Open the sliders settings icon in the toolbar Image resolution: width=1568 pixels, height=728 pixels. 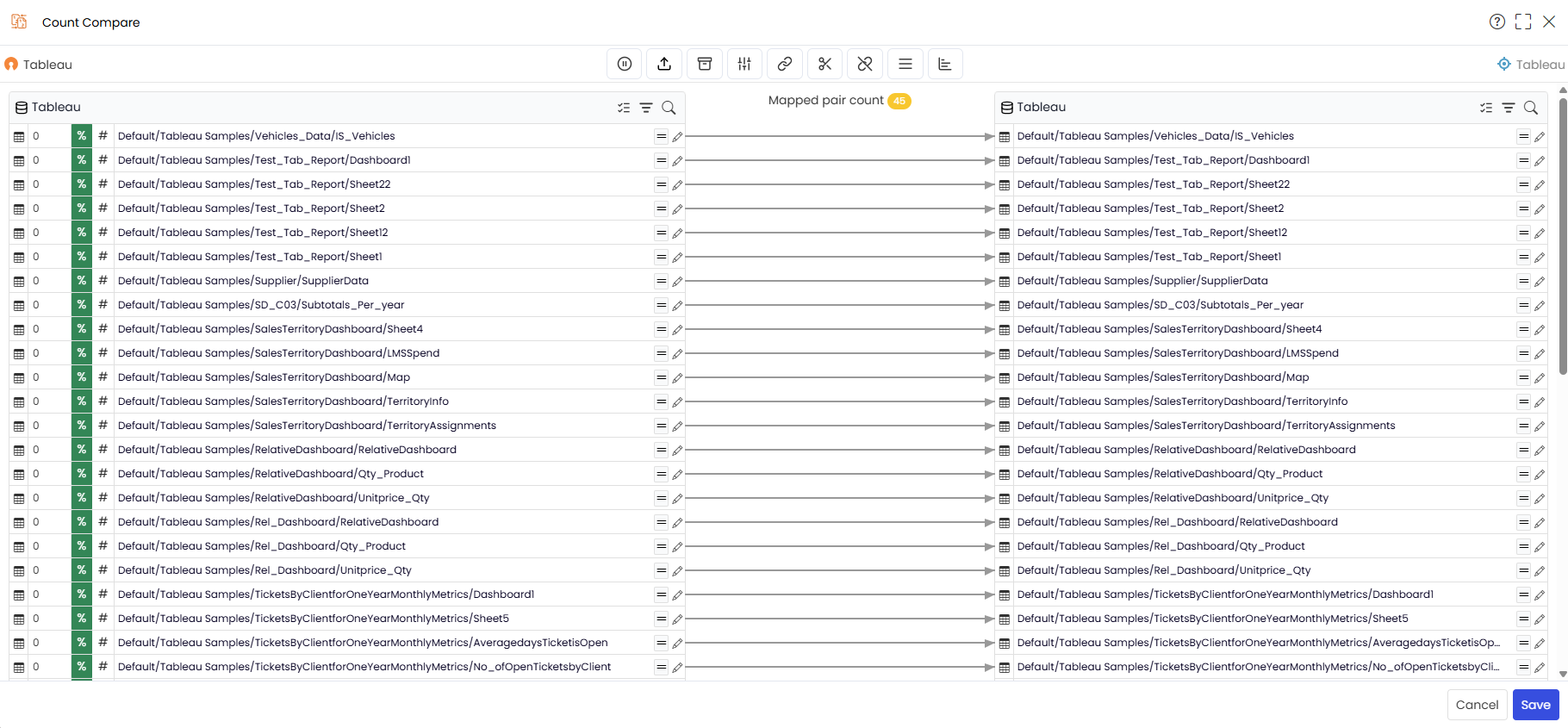744,64
